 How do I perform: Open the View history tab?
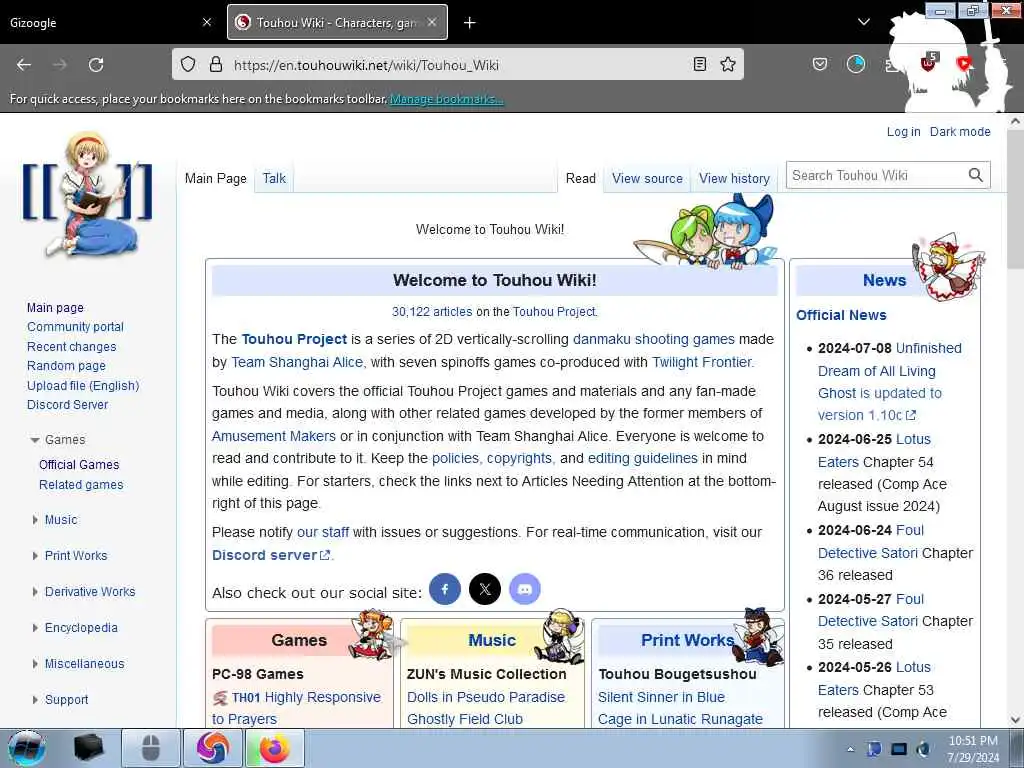coord(734,178)
